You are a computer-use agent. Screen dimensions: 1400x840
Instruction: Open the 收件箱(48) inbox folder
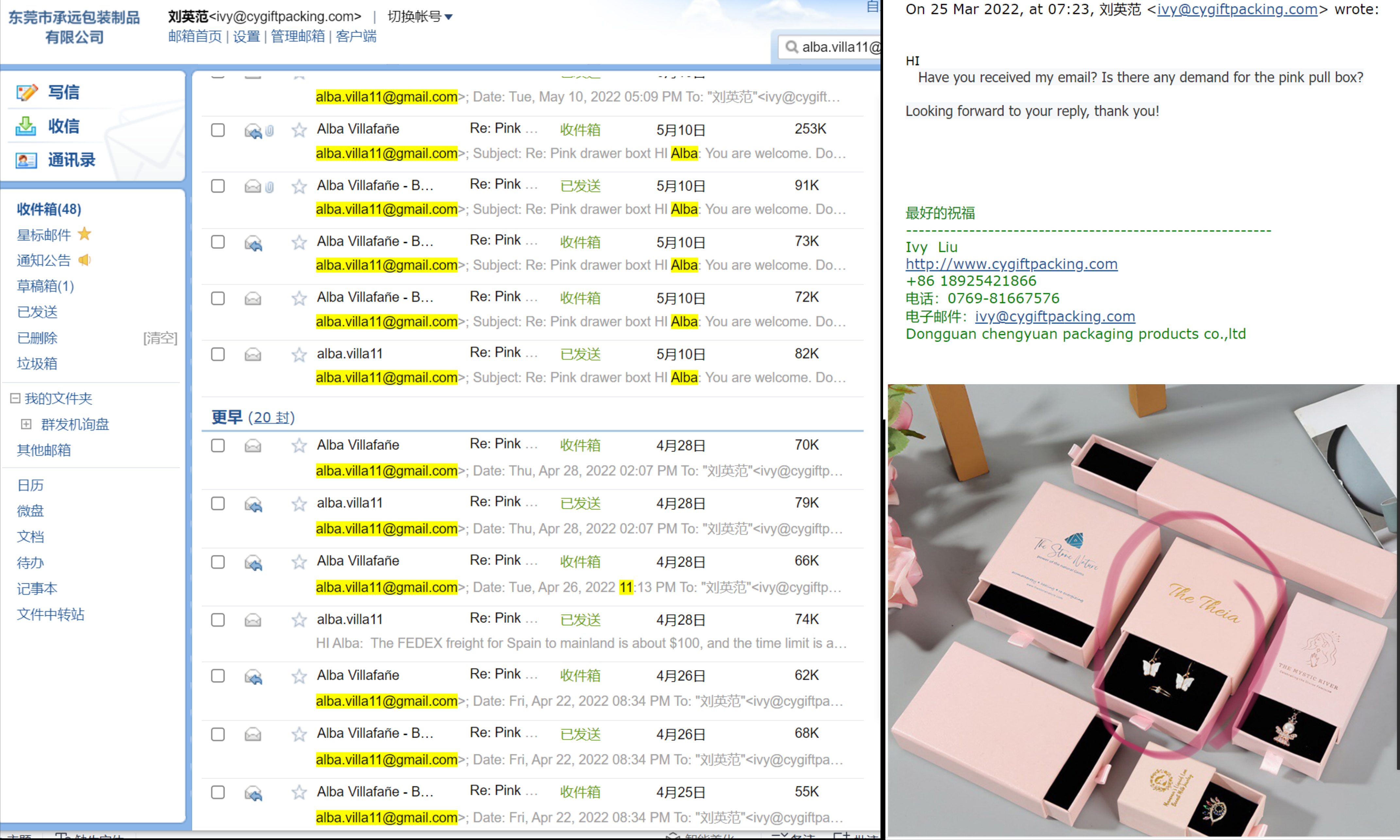click(49, 209)
